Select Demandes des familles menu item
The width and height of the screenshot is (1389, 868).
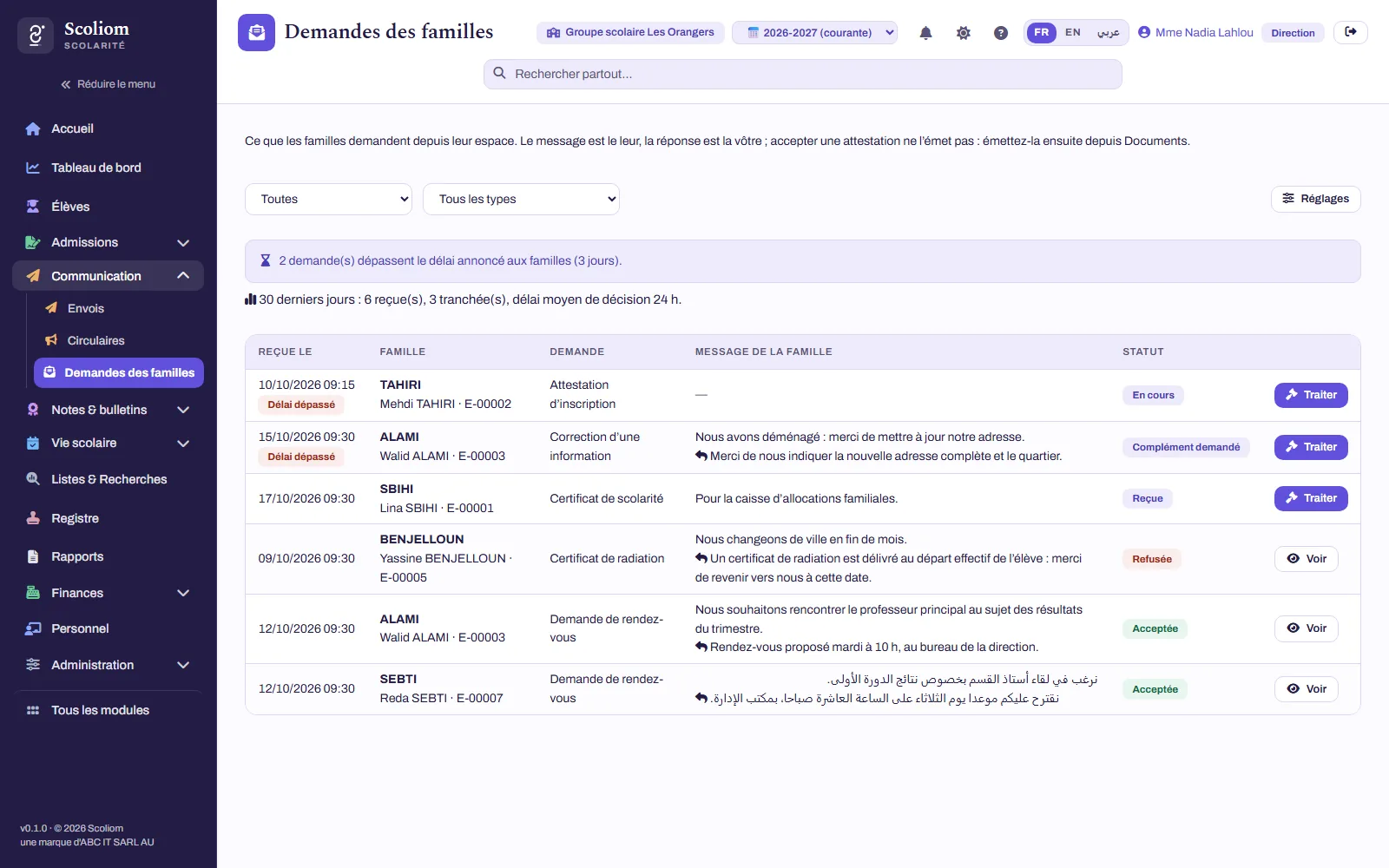click(x=119, y=372)
